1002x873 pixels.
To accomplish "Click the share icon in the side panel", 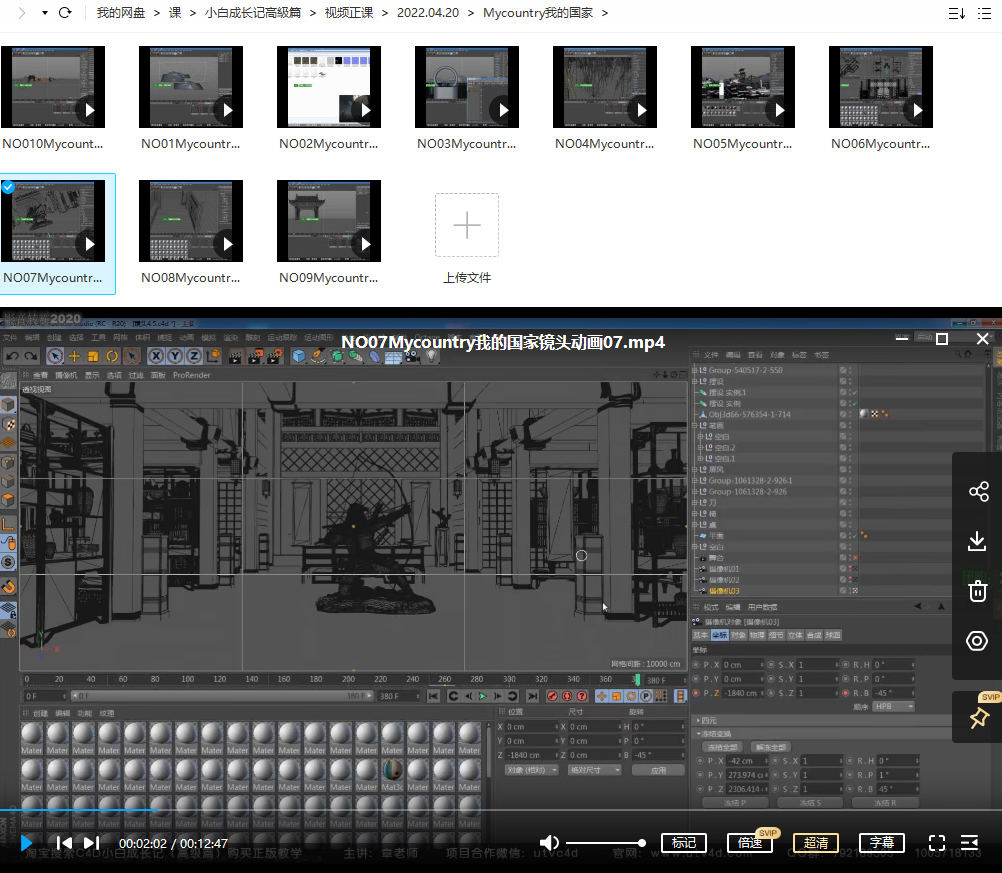I will tap(978, 491).
